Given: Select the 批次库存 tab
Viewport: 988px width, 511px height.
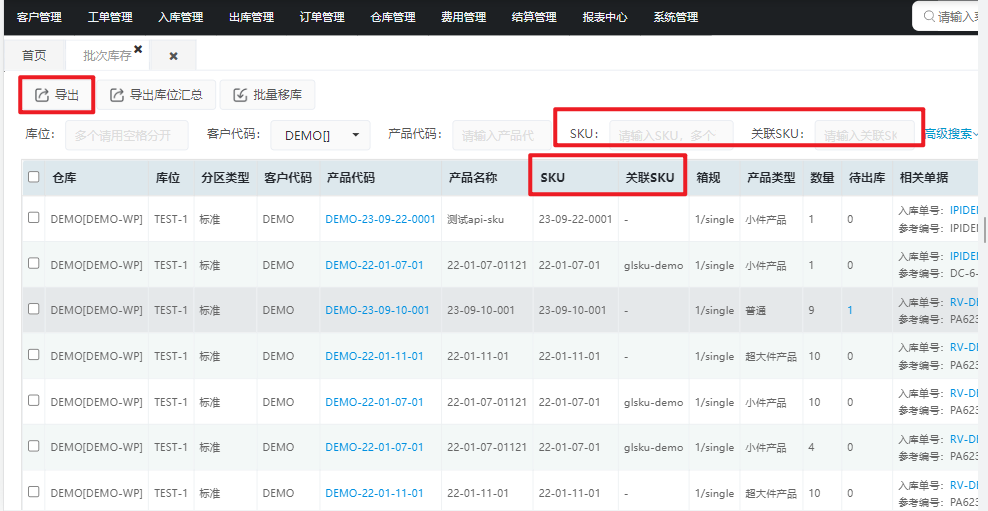Looking at the screenshot, I should [107, 56].
